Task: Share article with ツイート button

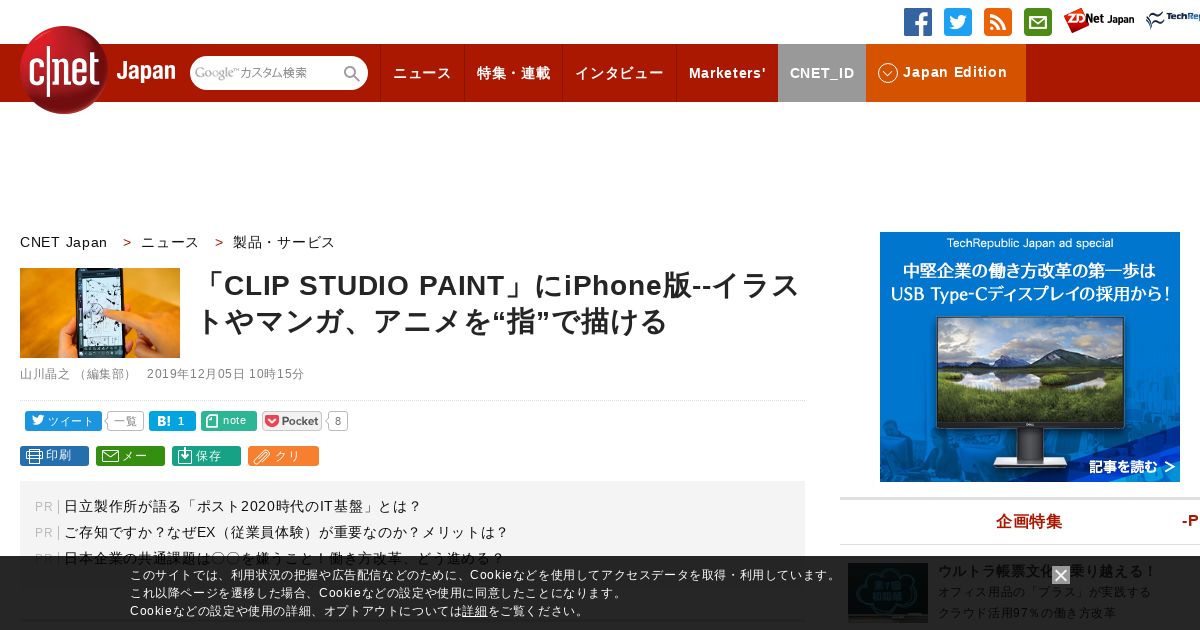Action: point(63,421)
